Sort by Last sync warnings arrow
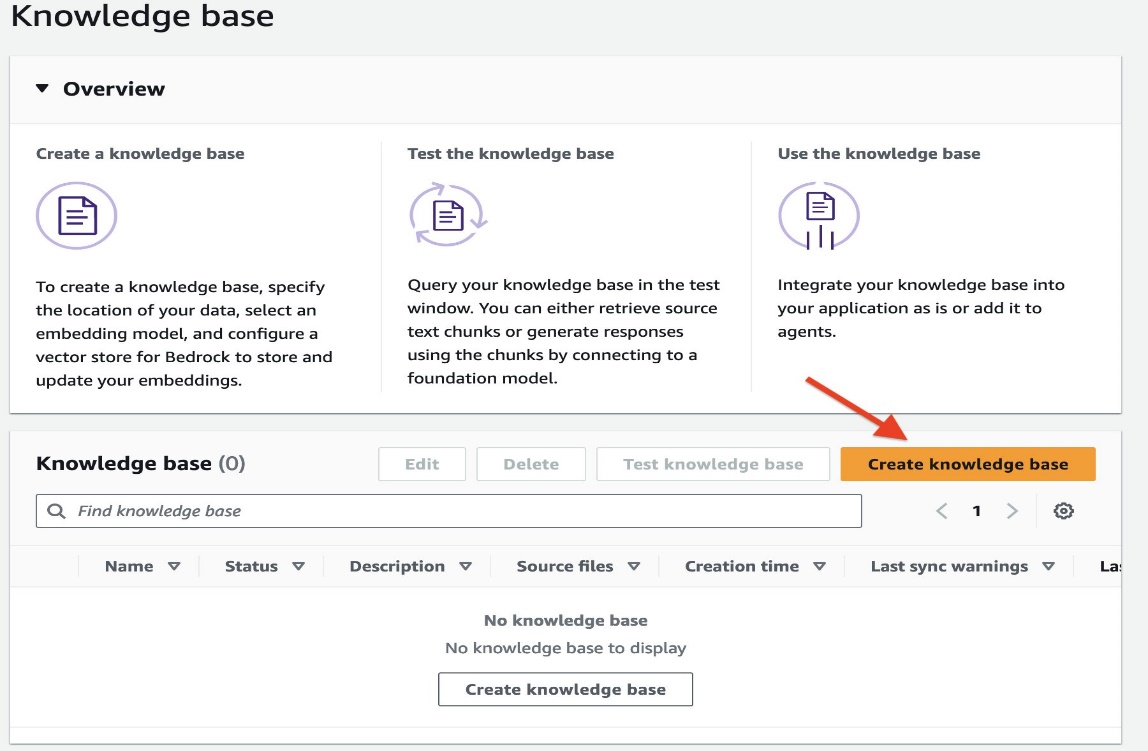The width and height of the screenshot is (1148, 751). pos(1048,567)
